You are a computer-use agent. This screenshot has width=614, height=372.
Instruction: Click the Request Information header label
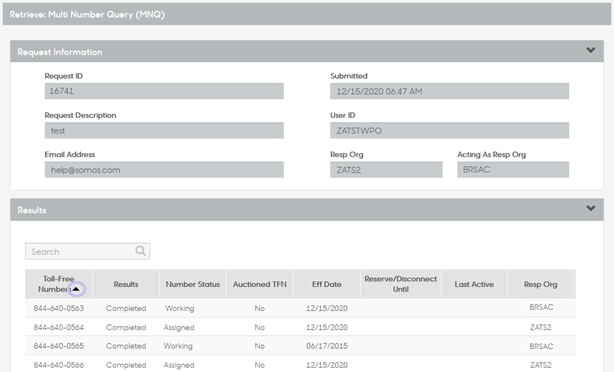click(x=60, y=52)
